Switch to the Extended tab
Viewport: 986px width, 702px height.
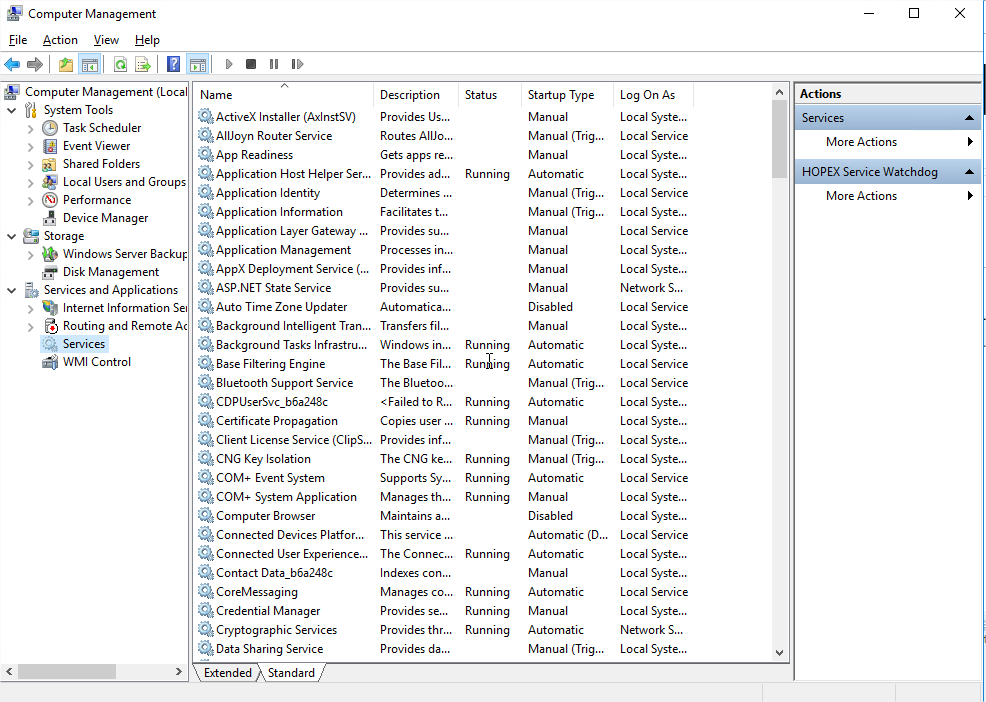pos(227,673)
